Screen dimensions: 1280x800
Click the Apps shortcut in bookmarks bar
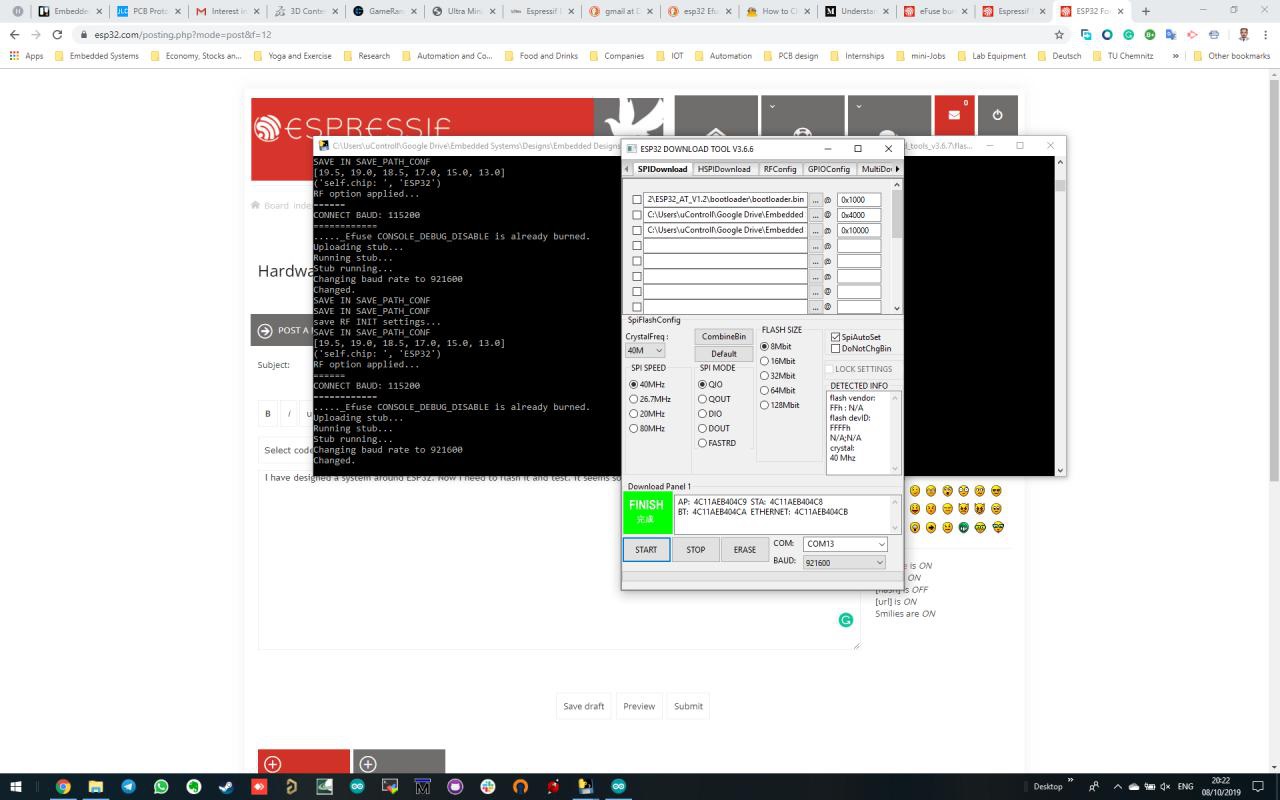pos(26,56)
